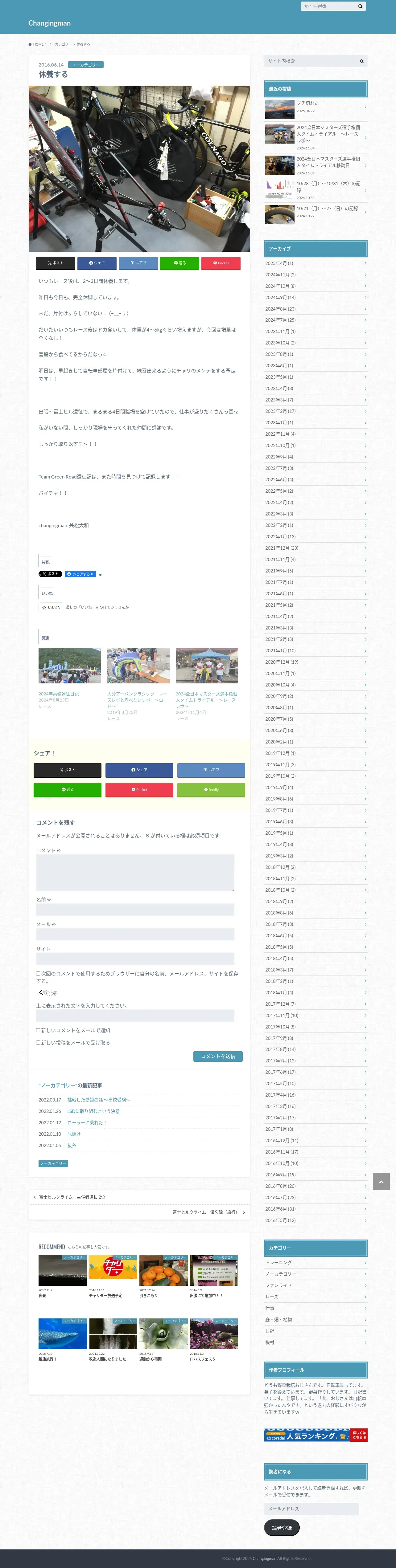This screenshot has width=396, height=1568.
Task: Click the main bicycle photo
Action: (139, 169)
